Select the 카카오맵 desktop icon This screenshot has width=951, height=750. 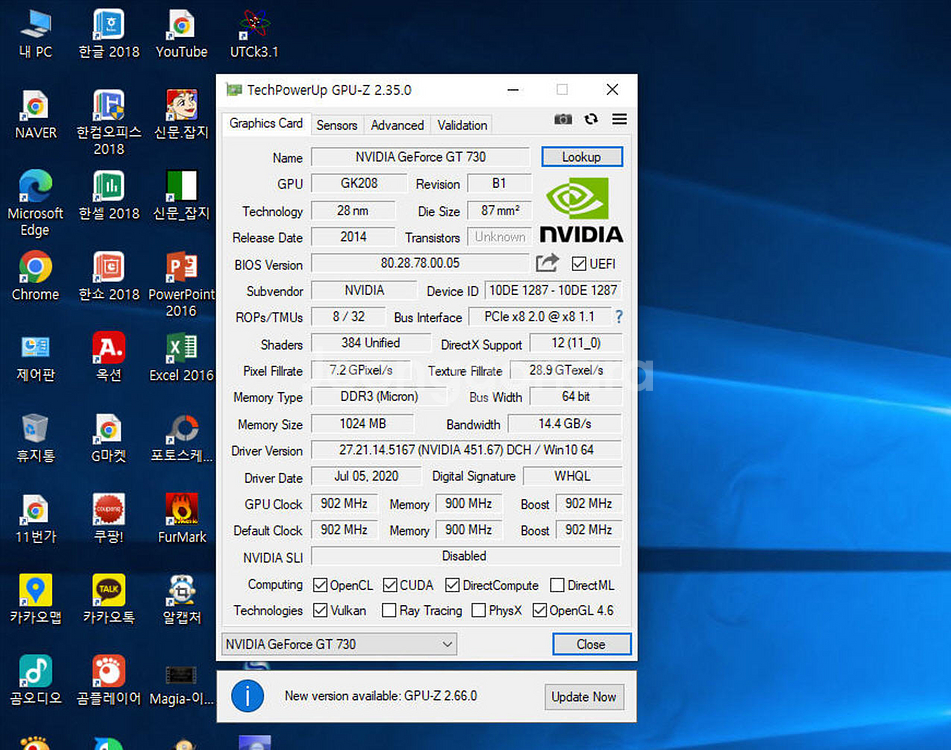(35, 599)
